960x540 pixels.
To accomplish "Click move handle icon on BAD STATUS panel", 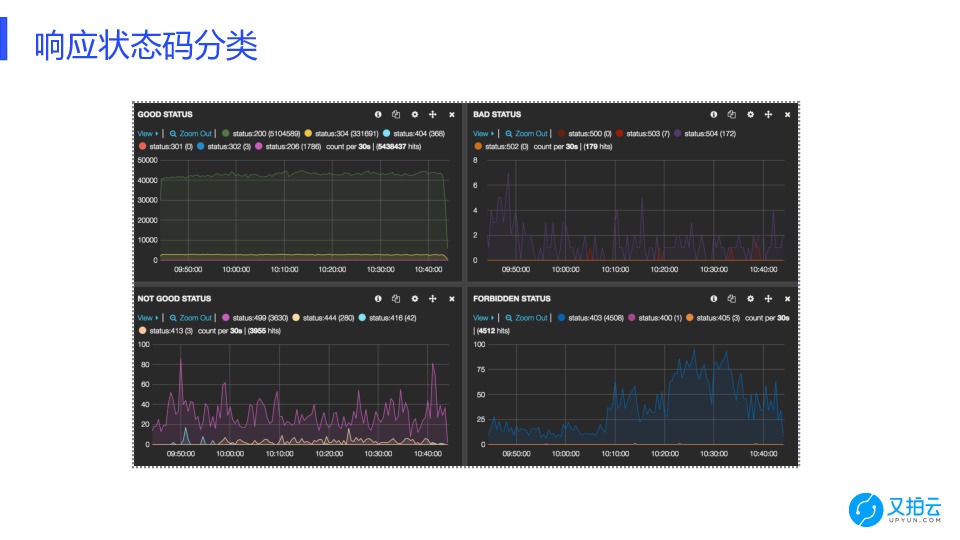I will coord(768,114).
